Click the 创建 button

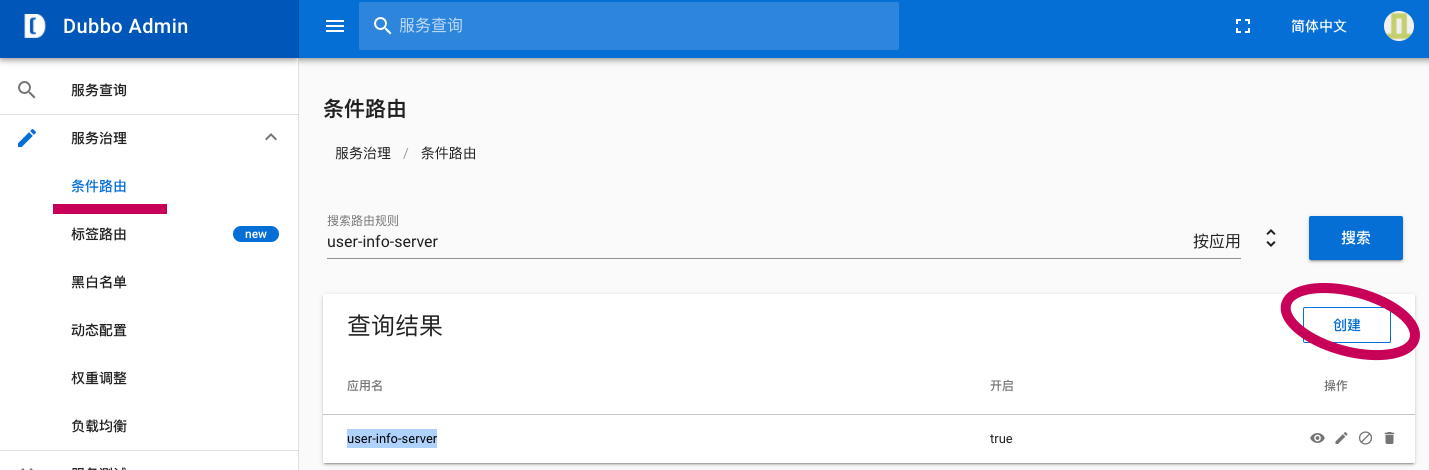pos(1346,325)
